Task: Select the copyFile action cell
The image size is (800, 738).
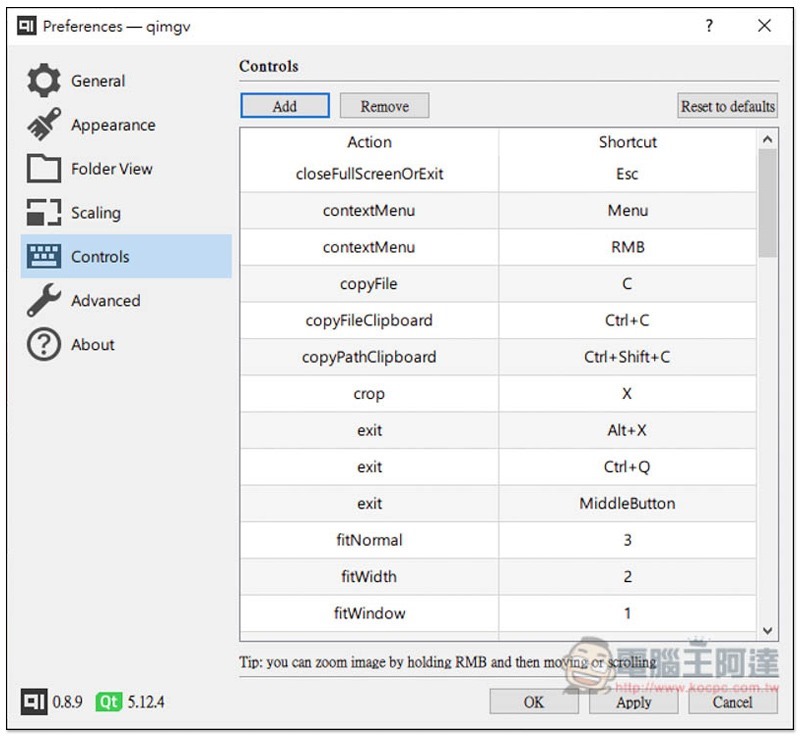Action: tap(369, 284)
